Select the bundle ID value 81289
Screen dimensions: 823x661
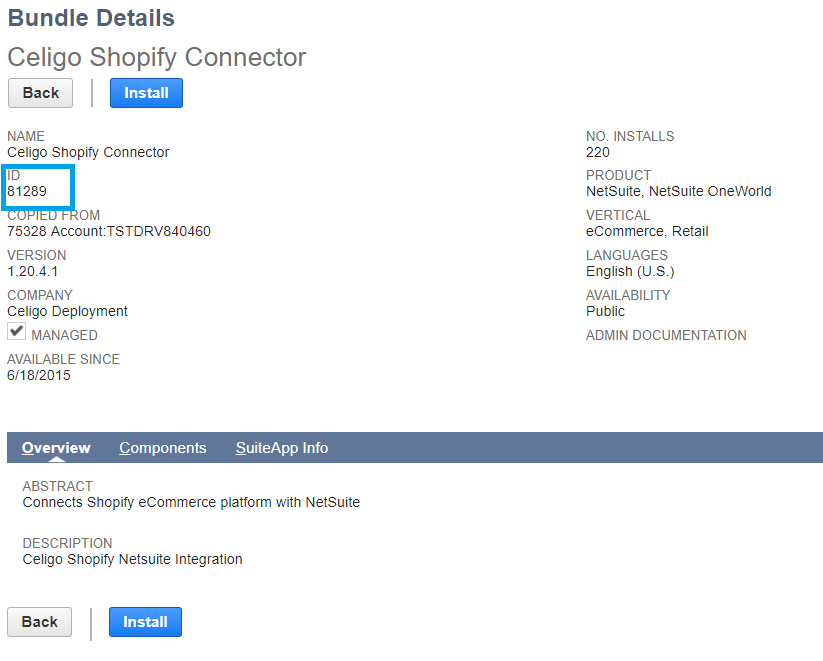[x=27, y=191]
